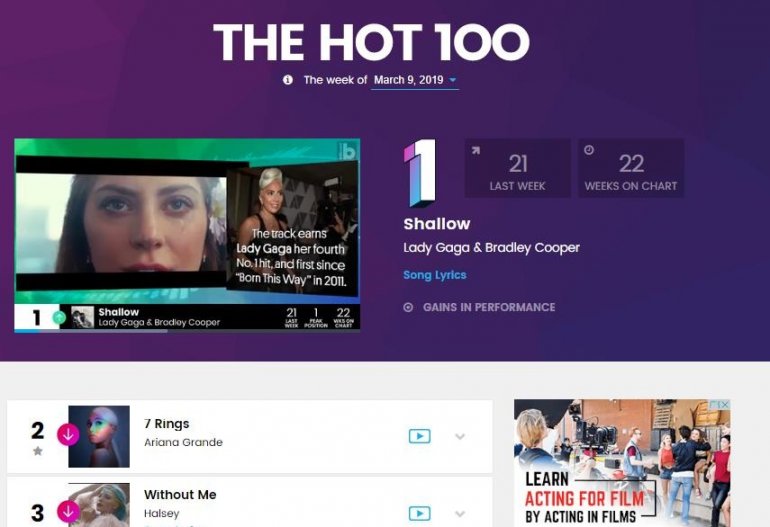The image size is (770, 527).
Task: Select the 7 Rings song title
Action: coord(166,423)
